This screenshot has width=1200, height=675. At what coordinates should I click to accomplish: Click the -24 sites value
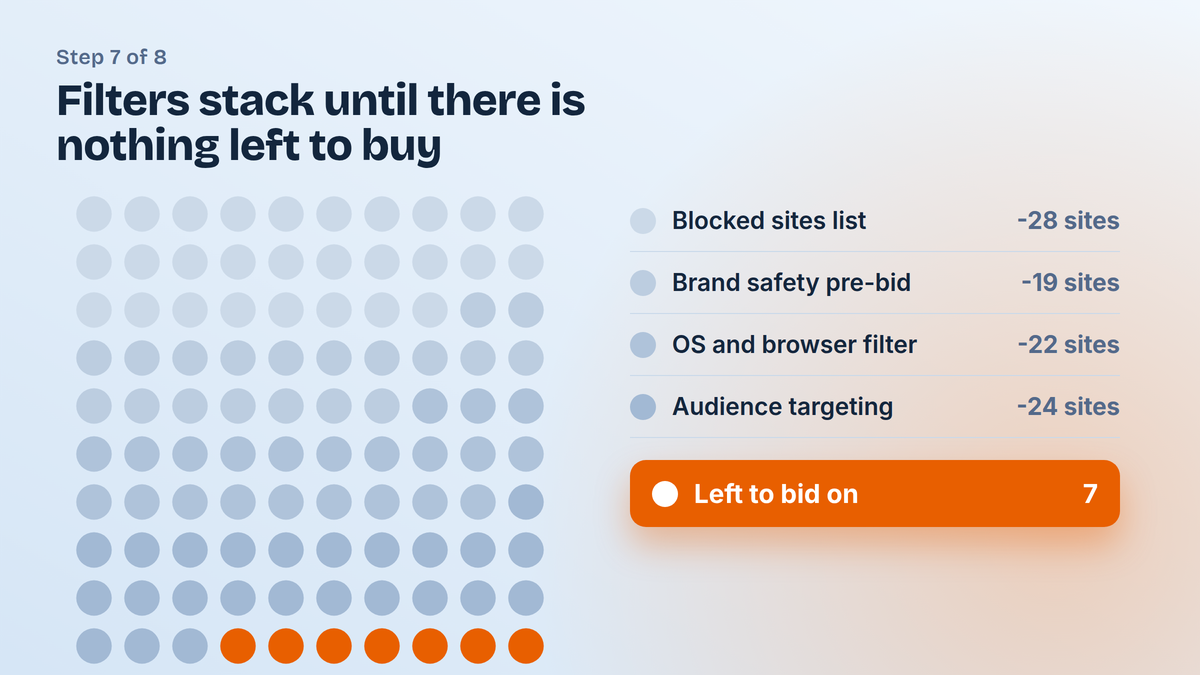click(1068, 407)
